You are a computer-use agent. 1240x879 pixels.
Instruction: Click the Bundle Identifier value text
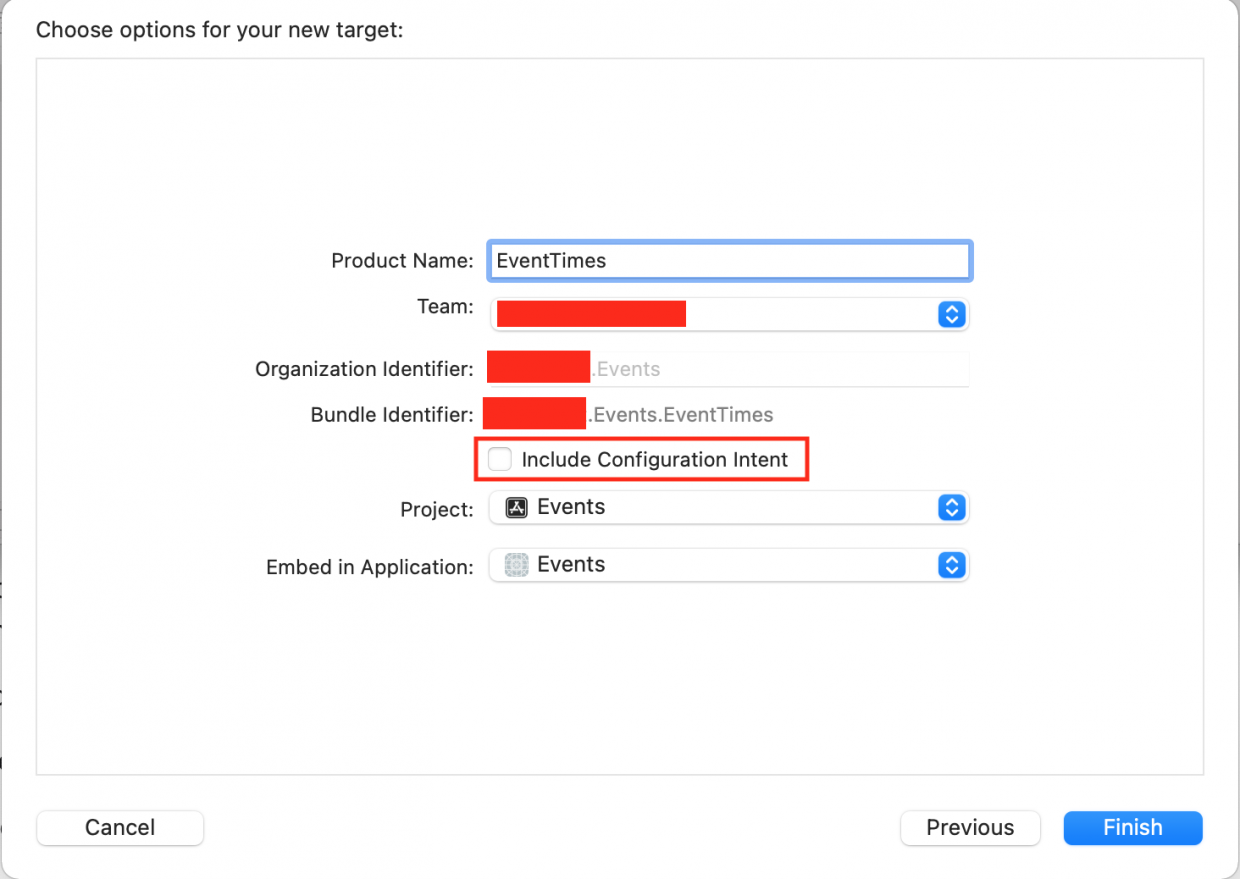coord(682,414)
